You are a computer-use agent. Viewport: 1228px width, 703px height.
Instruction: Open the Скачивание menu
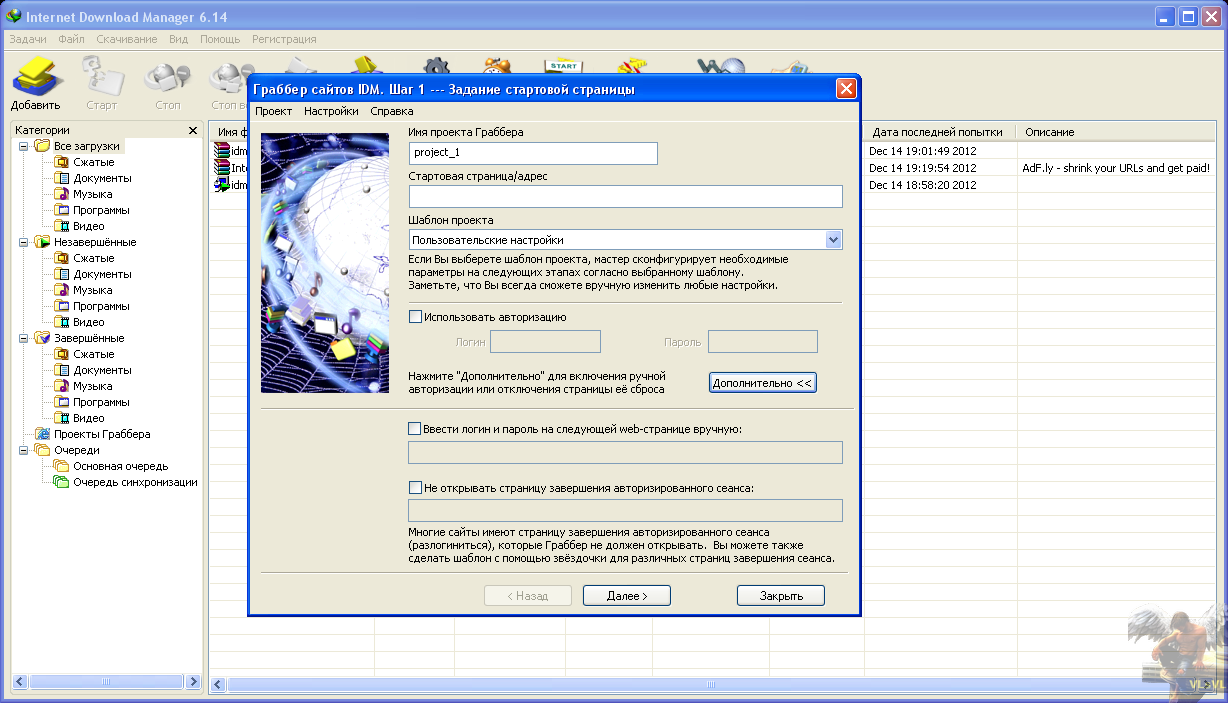pyautogui.click(x=127, y=39)
